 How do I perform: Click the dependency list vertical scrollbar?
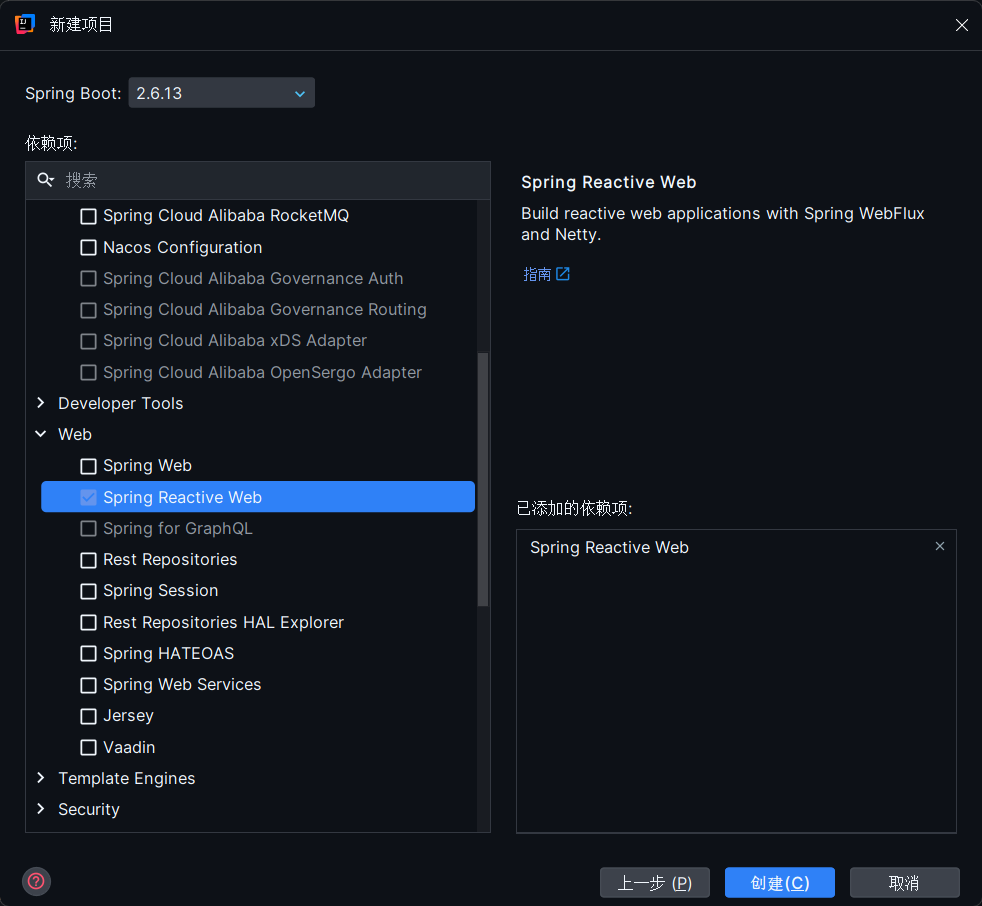tap(483, 479)
